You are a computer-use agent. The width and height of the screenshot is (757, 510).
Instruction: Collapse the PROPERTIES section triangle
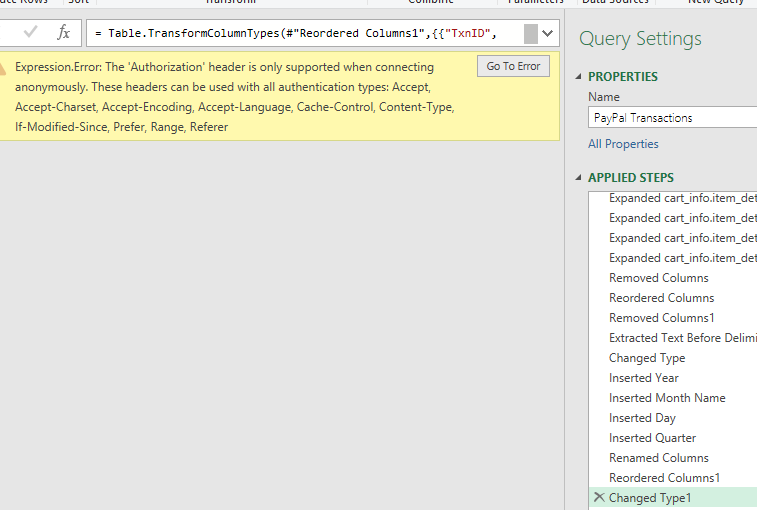click(x=578, y=76)
